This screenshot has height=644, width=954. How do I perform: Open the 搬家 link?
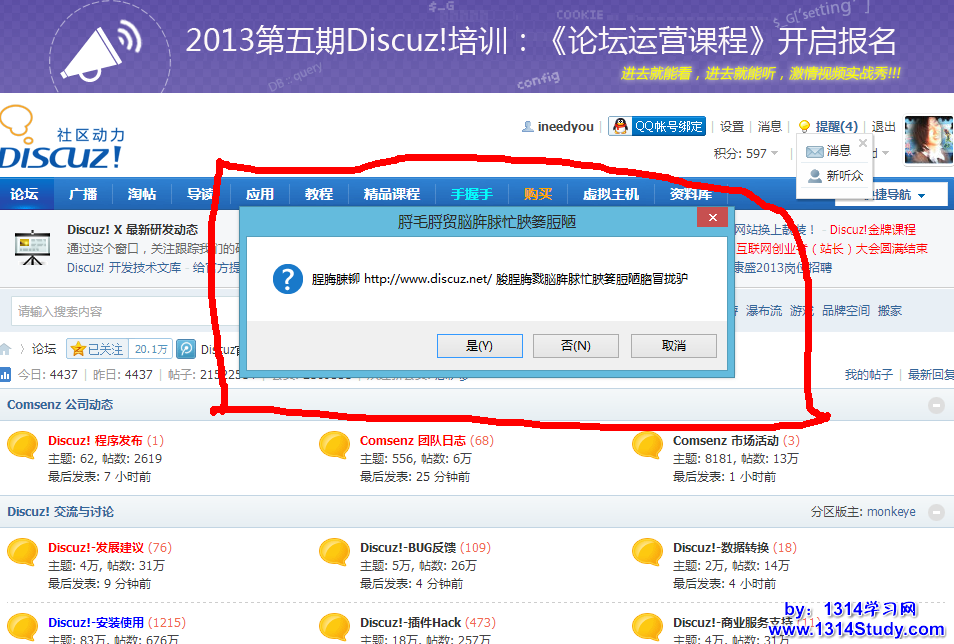click(x=890, y=311)
